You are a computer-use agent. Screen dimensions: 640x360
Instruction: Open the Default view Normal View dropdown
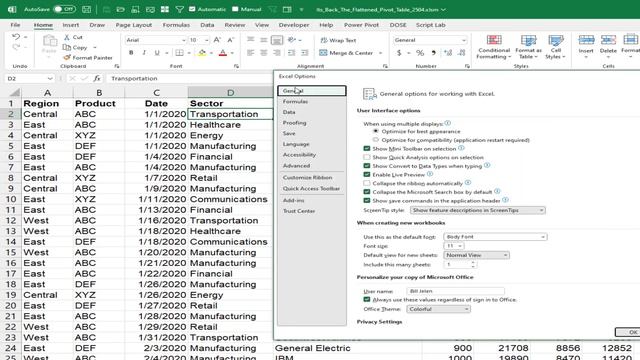tap(476, 255)
